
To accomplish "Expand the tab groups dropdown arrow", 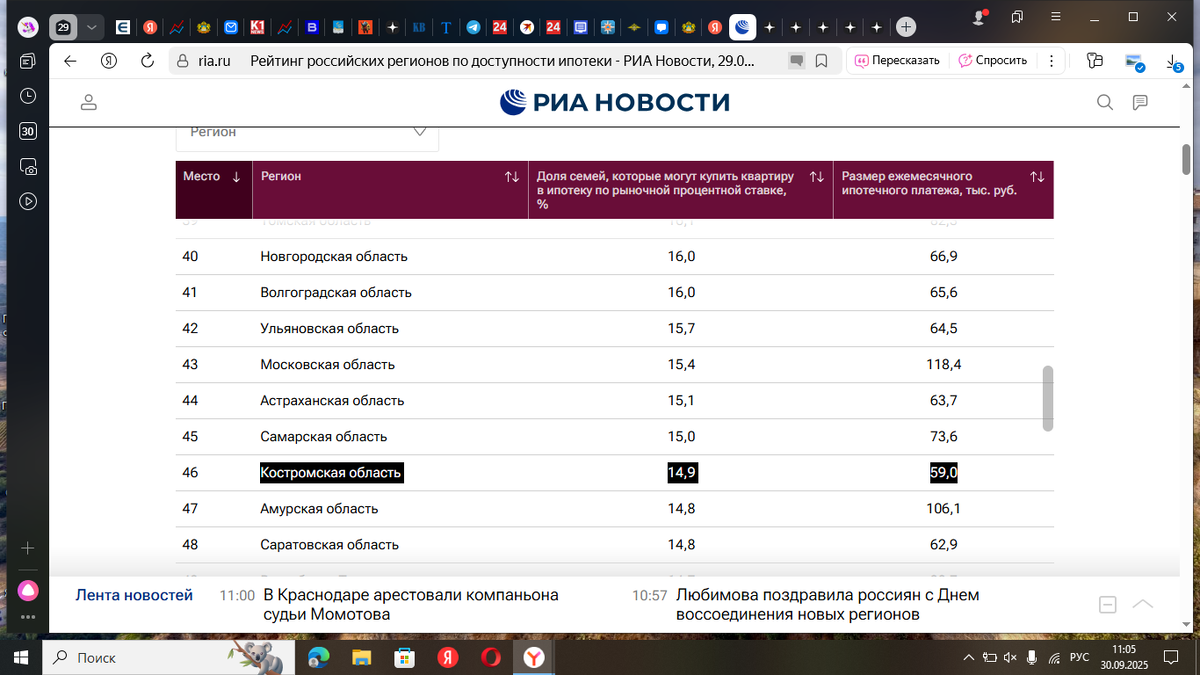I will click(x=92, y=27).
